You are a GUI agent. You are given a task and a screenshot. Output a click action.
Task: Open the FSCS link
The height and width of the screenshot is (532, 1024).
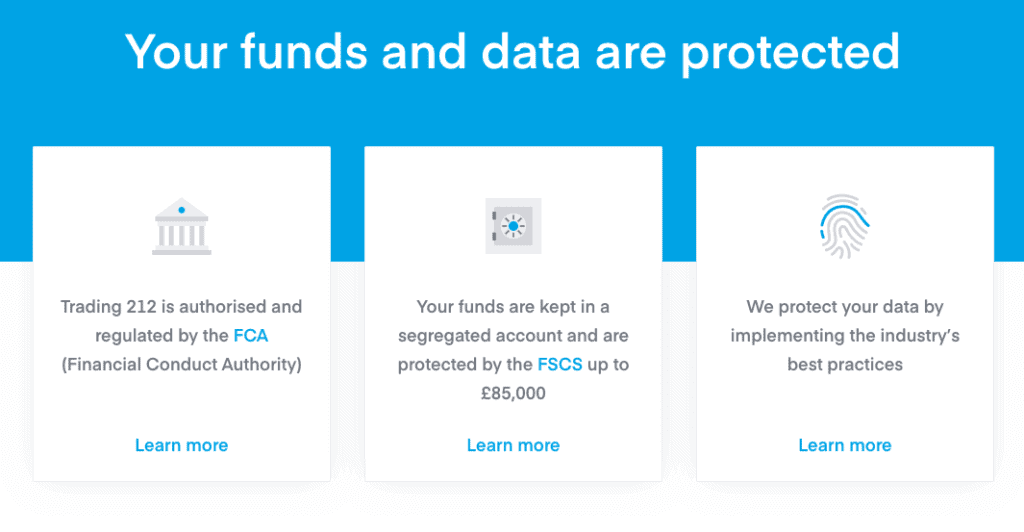tap(560, 364)
